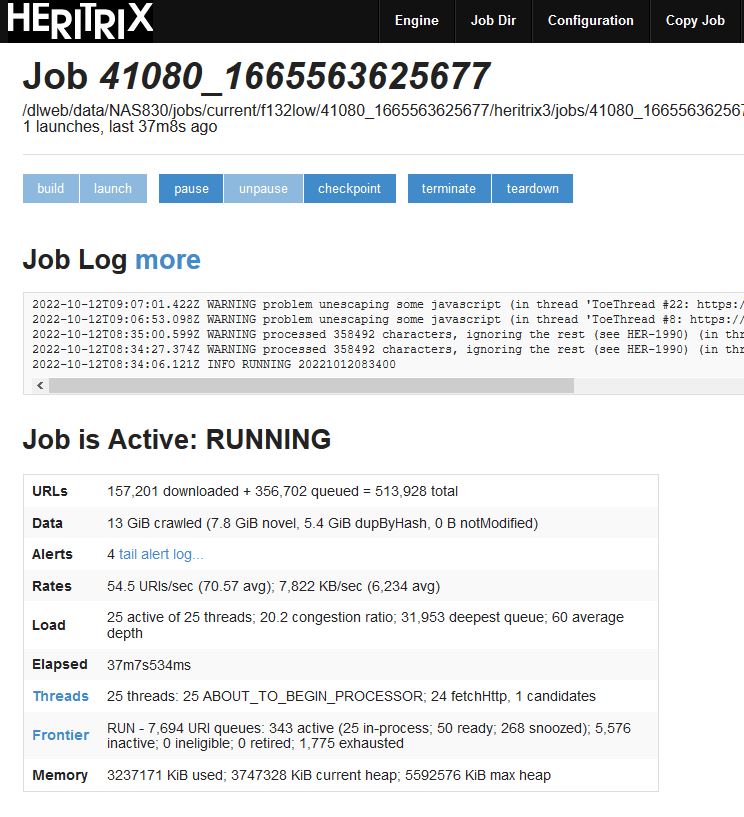Open the Job Dir menu item
Screen dimensions: 744x817
click(x=493, y=21)
